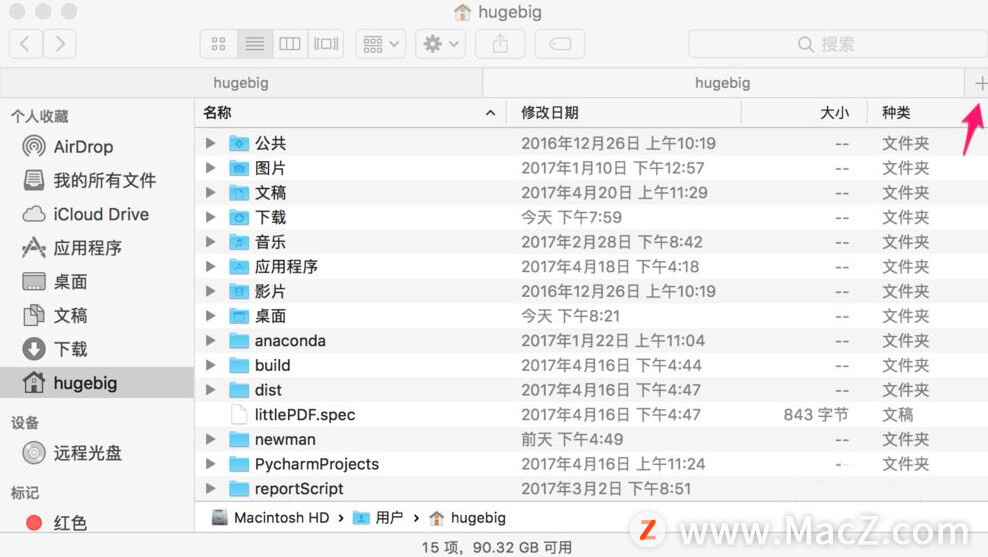Expand the 影片 folder
Viewport: 988px width, 557px height.
pyautogui.click(x=210, y=291)
